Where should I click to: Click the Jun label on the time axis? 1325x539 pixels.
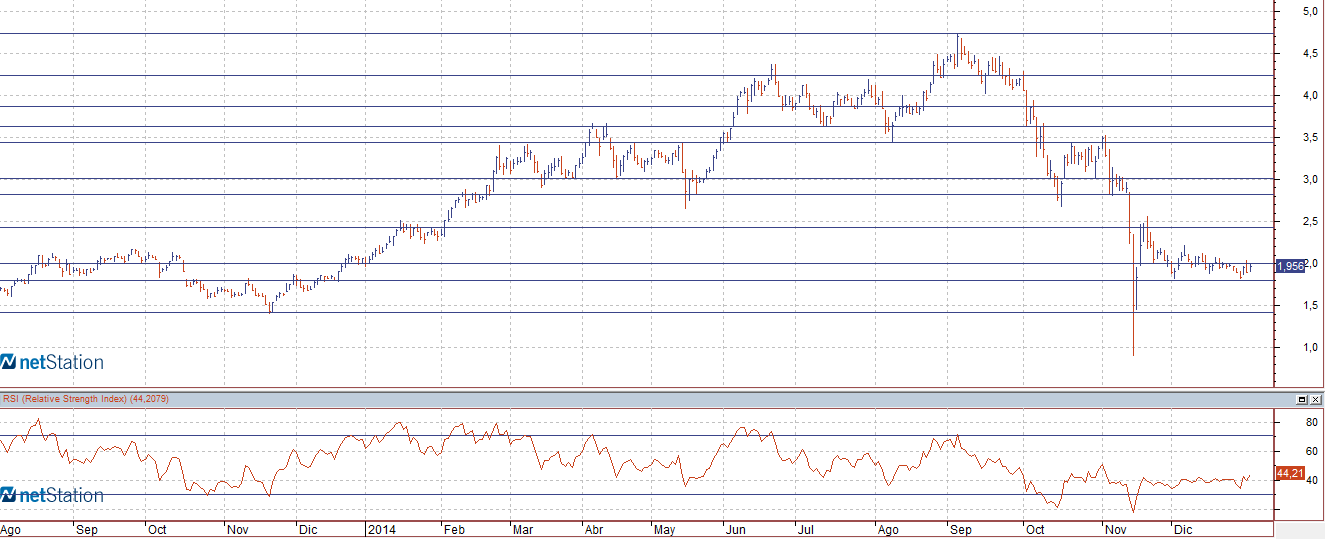click(735, 528)
